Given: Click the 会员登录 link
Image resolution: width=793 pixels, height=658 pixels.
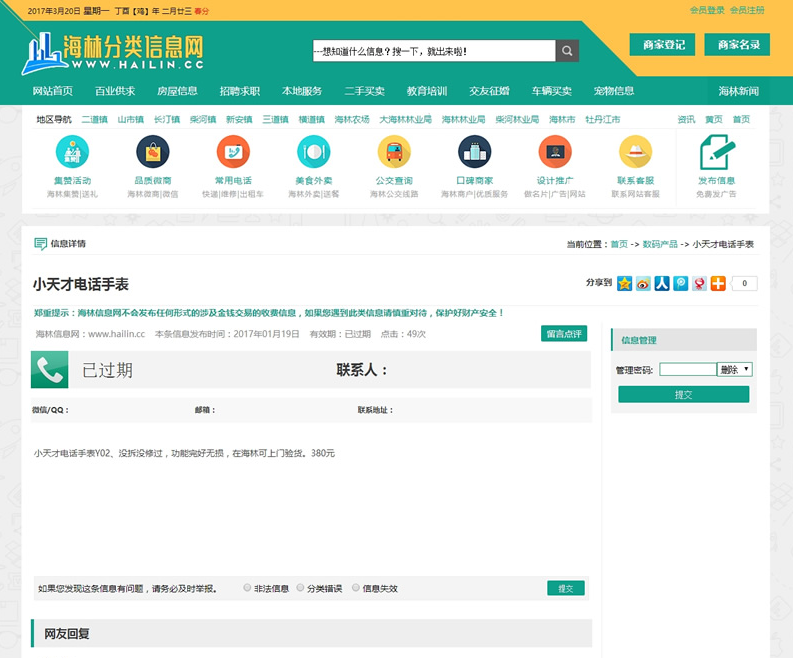Looking at the screenshot, I should 707,10.
